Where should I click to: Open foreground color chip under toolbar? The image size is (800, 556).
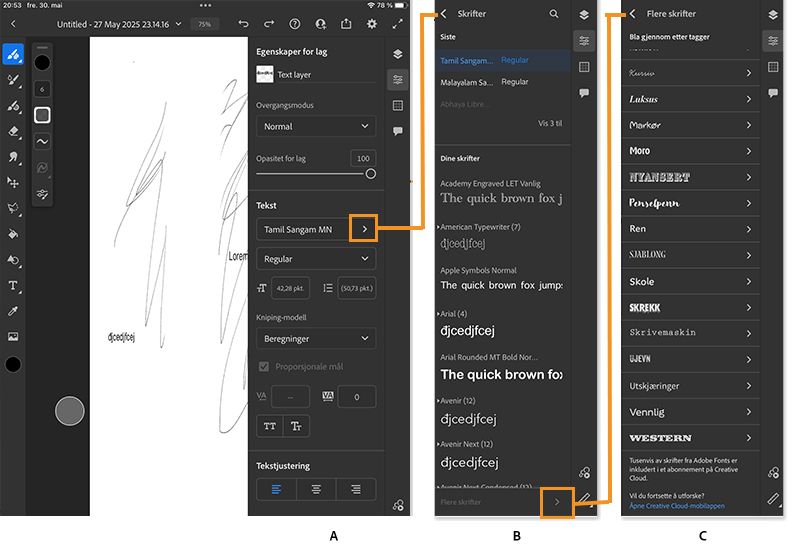coord(13,364)
